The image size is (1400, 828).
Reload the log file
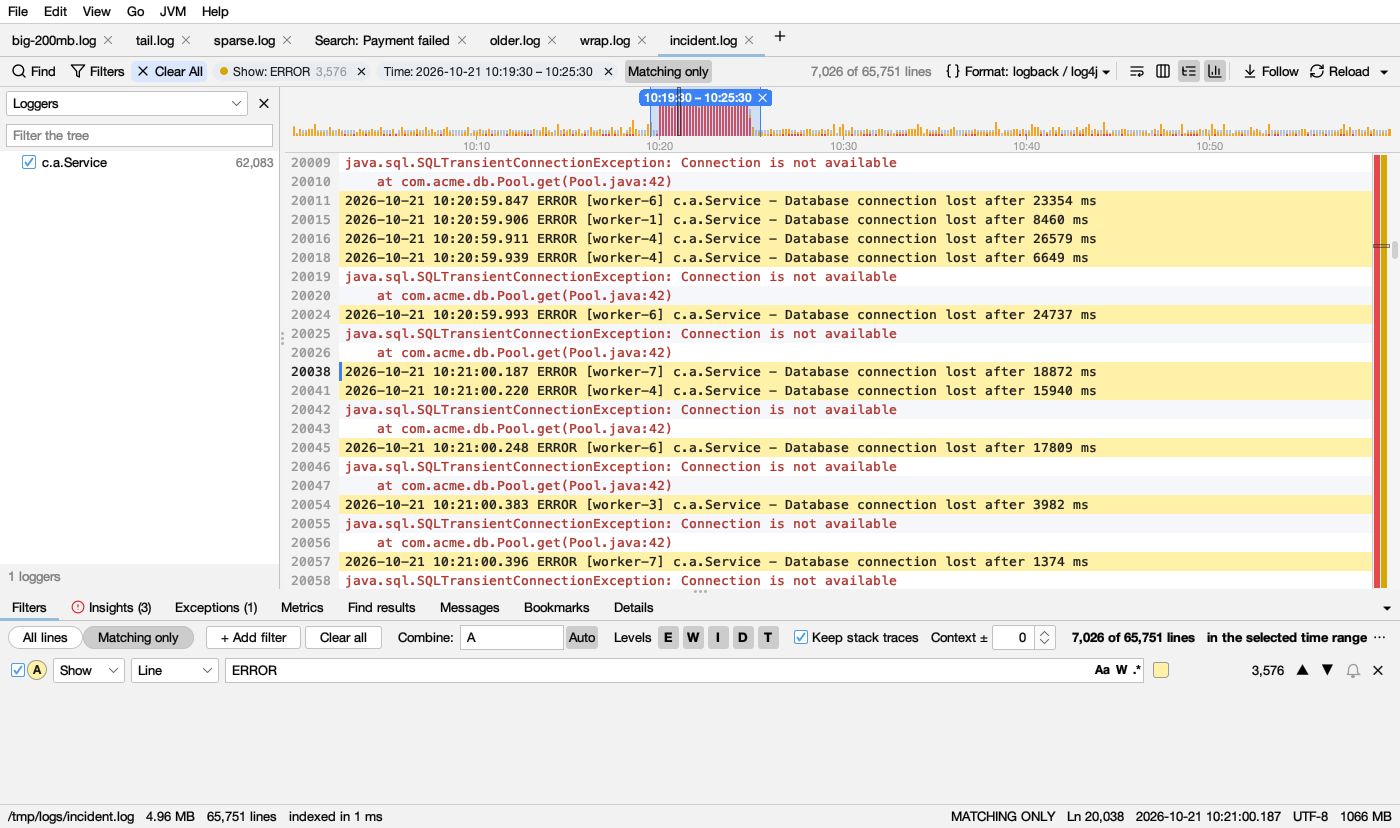(1340, 71)
